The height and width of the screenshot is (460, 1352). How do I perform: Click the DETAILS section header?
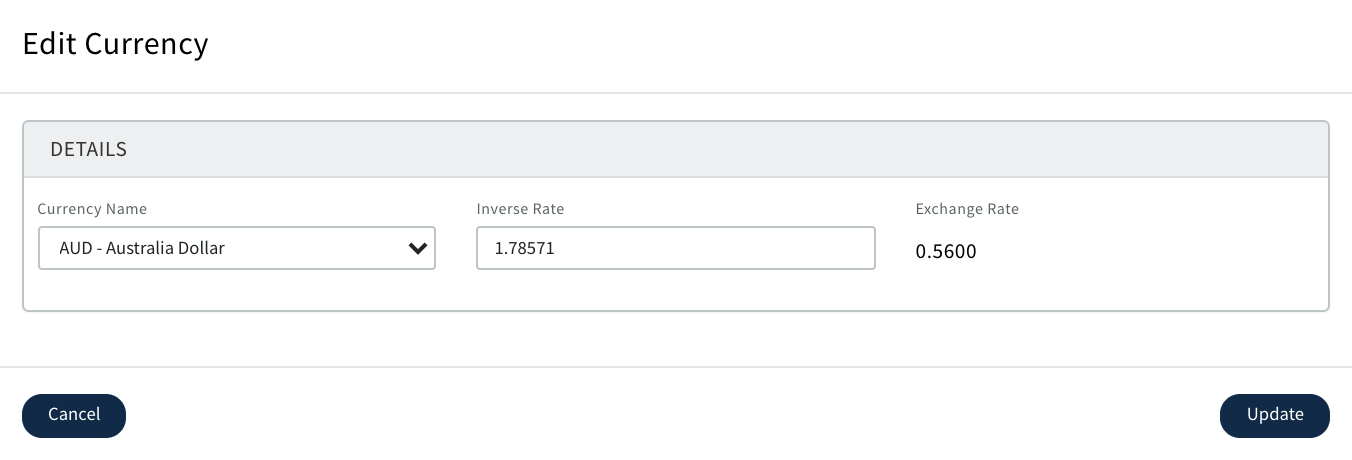(x=89, y=149)
